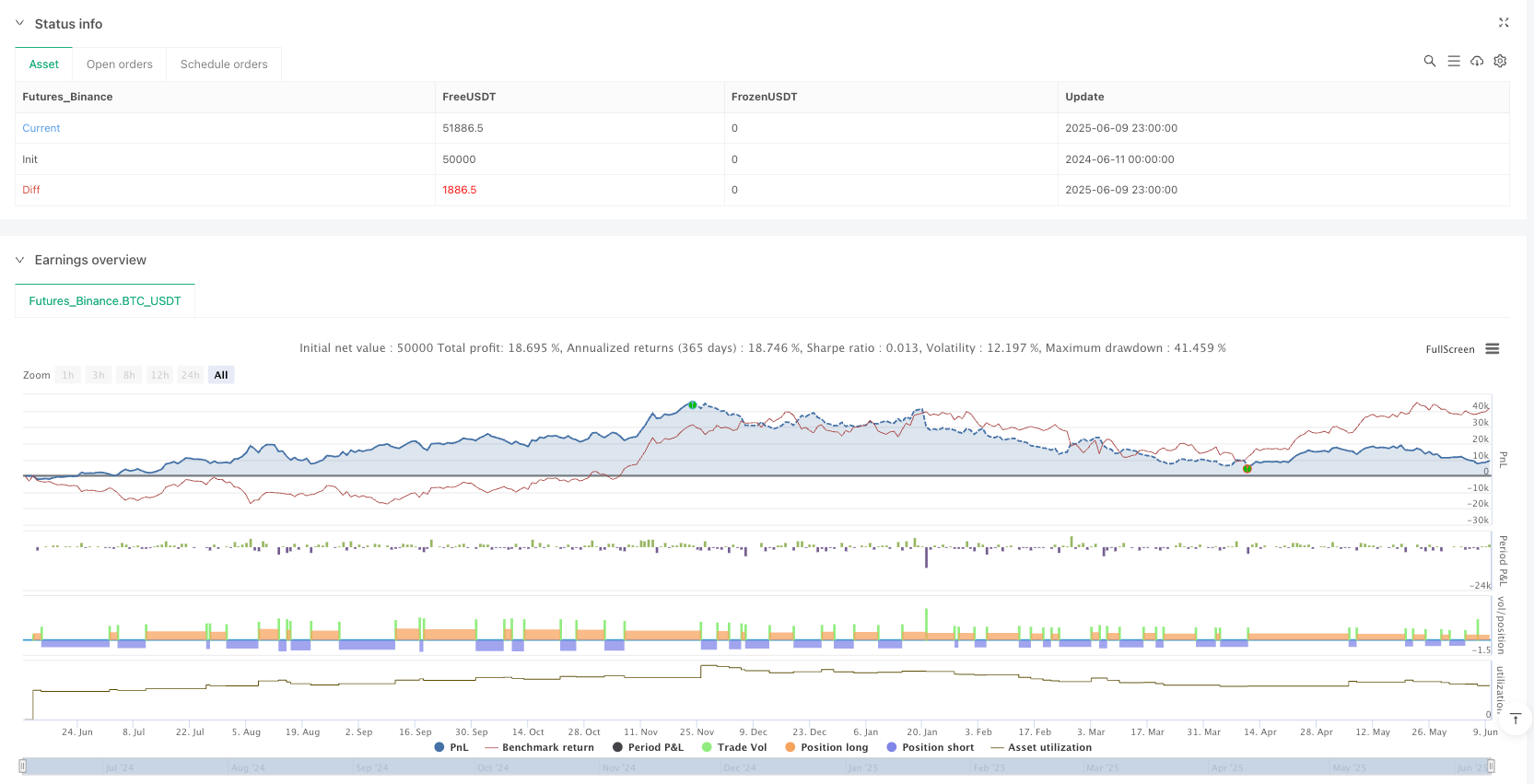Click the collapse fullscreen arrows icon
This screenshot has height=784, width=1534.
(1504, 23)
